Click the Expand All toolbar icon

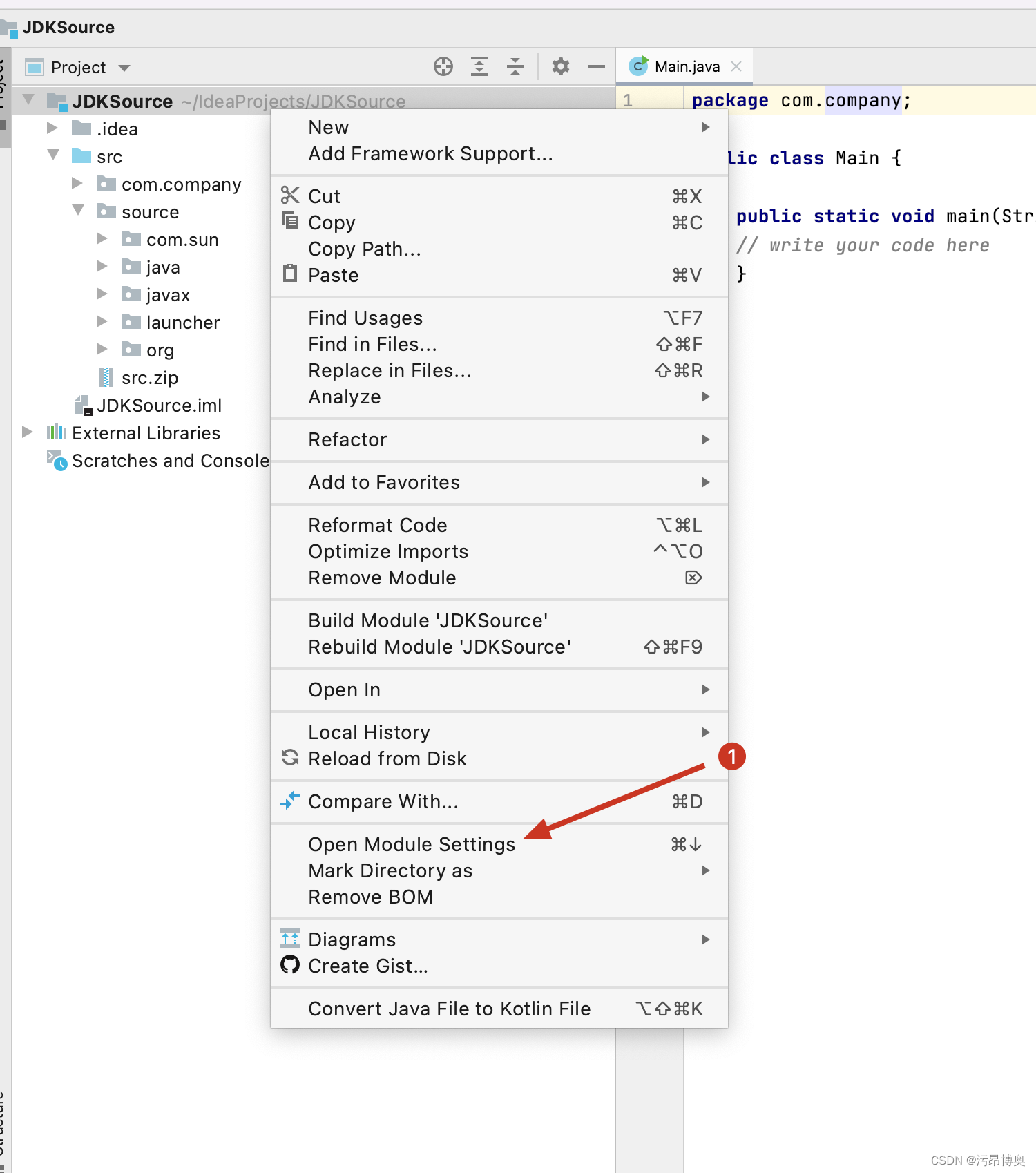pyautogui.click(x=479, y=66)
